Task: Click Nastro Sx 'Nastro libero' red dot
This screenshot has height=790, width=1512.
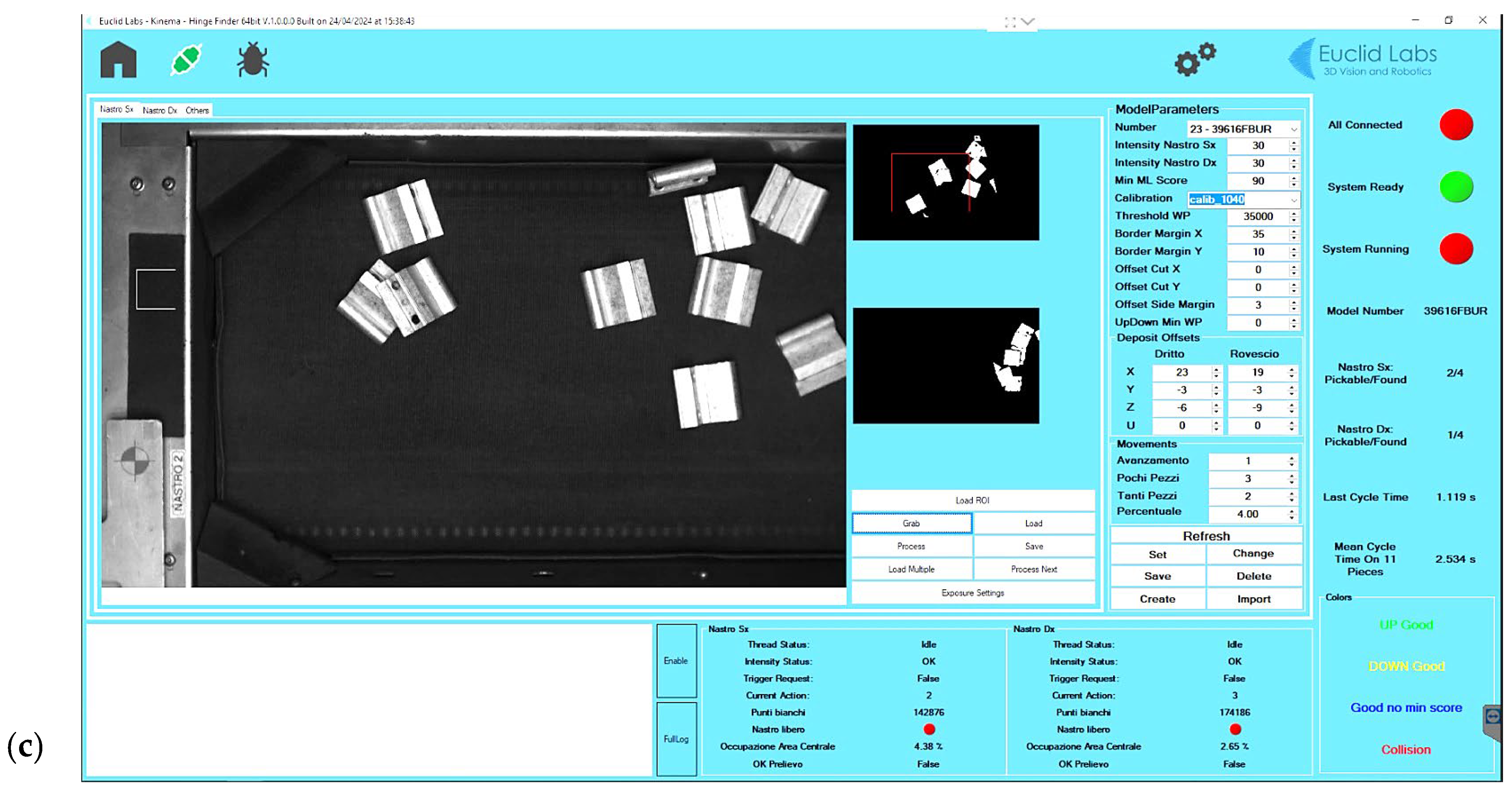Action: (x=928, y=729)
